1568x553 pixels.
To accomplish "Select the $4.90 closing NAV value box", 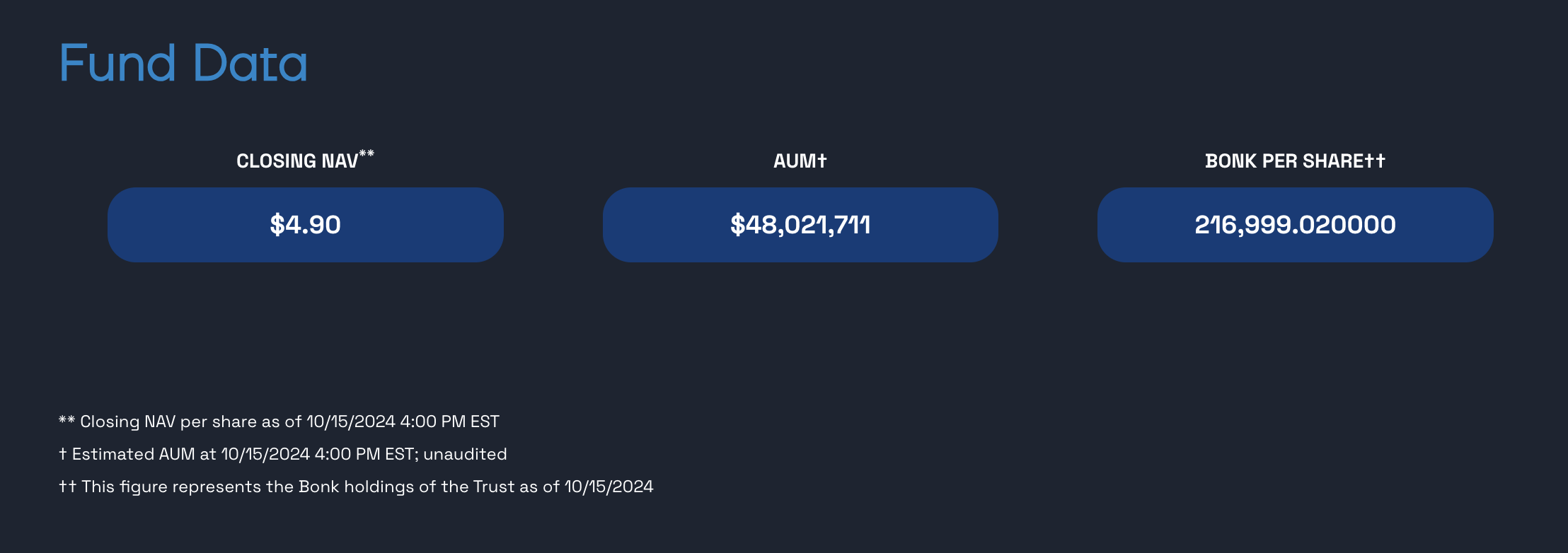I will (305, 225).
